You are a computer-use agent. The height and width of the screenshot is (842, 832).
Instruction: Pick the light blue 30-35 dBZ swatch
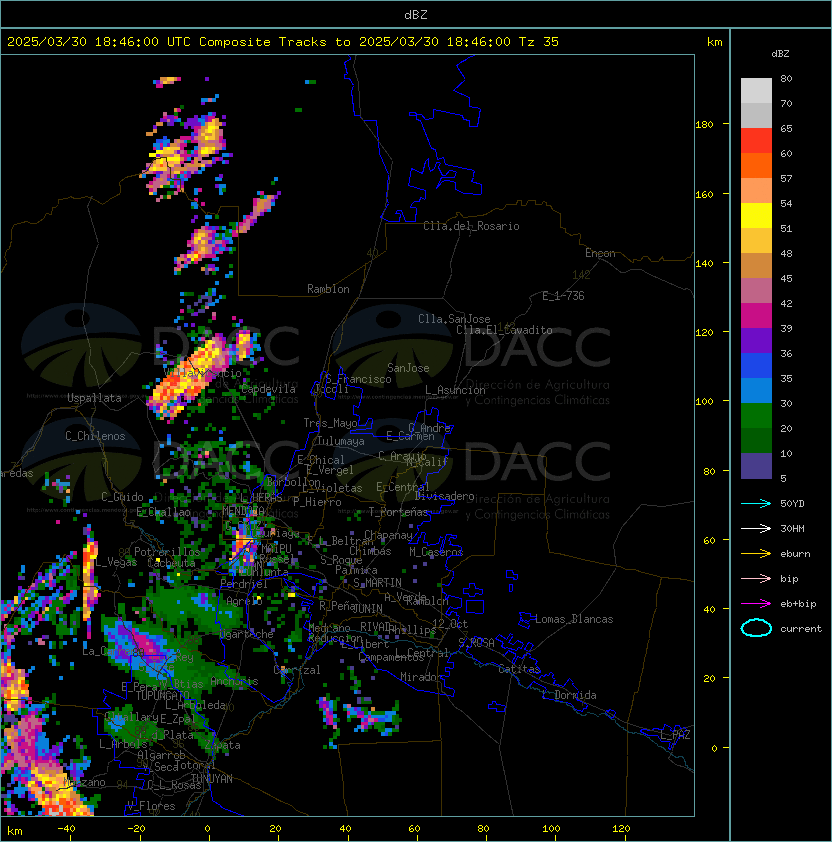click(756, 391)
